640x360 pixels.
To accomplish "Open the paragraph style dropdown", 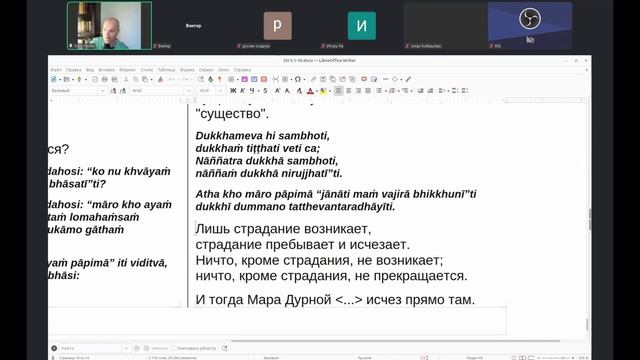I will coord(103,91).
